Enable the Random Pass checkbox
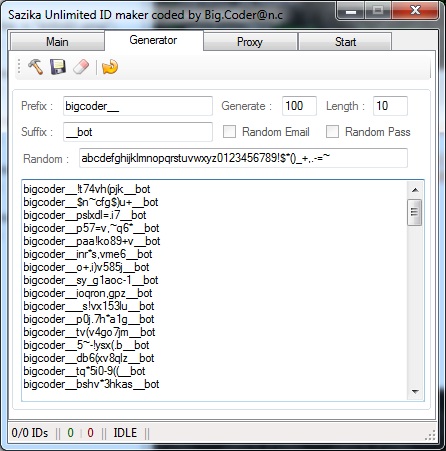The height and width of the screenshot is (451, 446). (x=332, y=131)
